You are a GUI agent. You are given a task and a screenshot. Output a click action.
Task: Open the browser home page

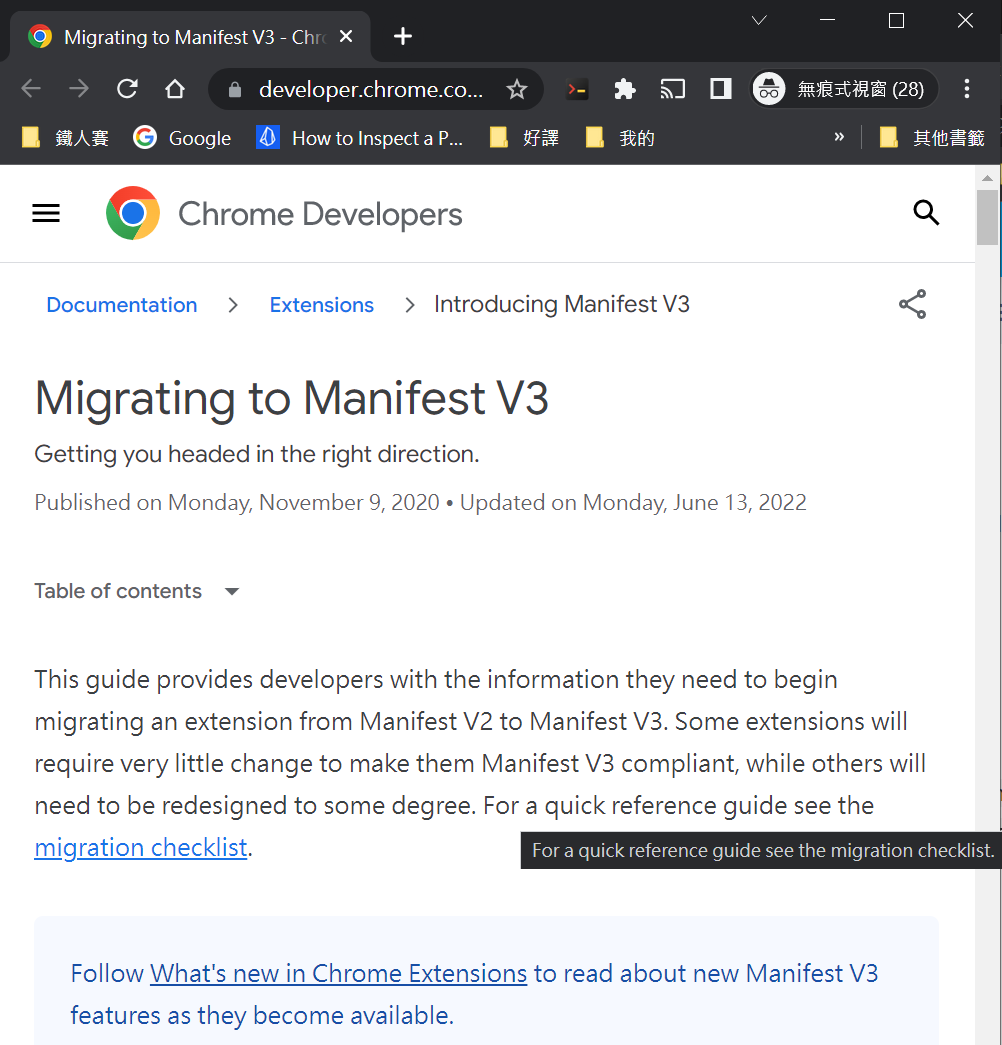[175, 89]
